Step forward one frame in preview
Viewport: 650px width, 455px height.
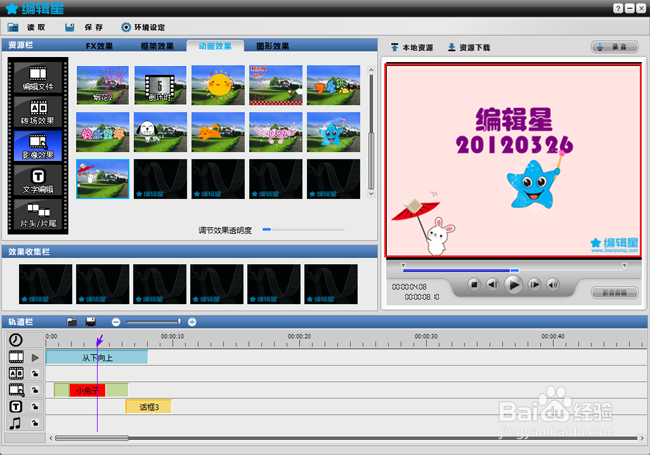coord(534,284)
